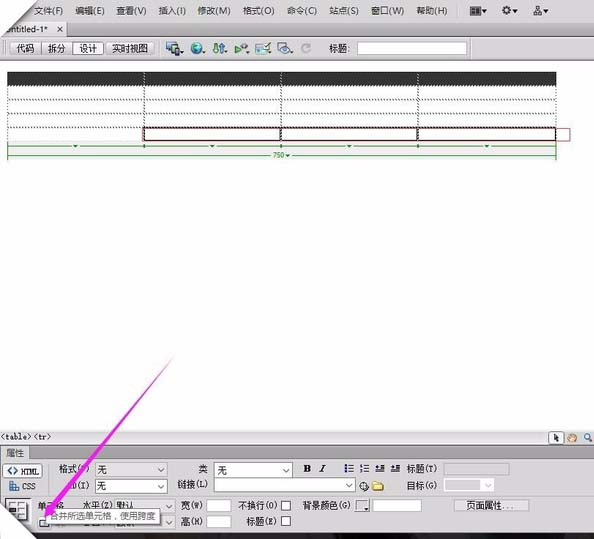The width and height of the screenshot is (594, 539).
Task: Open the 修改(M) menu
Action: (214, 11)
